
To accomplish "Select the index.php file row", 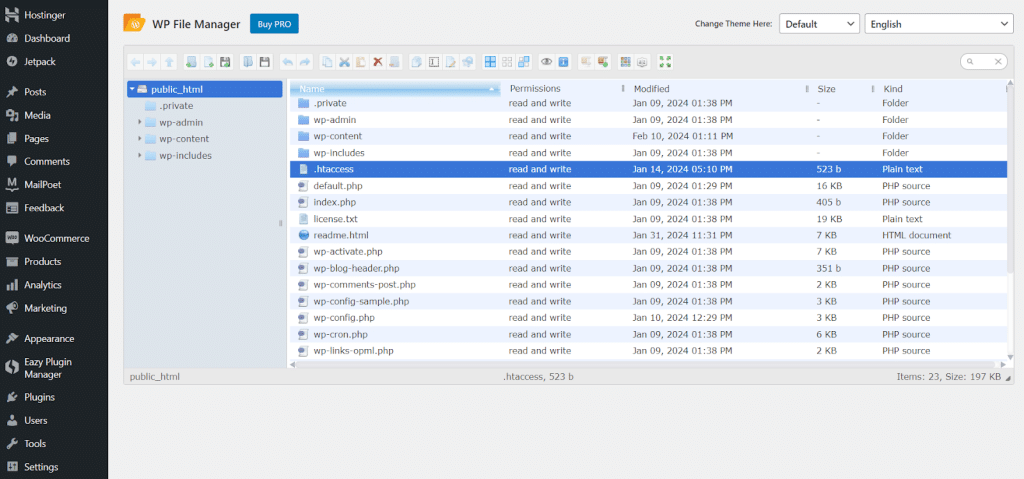I will click(648, 202).
